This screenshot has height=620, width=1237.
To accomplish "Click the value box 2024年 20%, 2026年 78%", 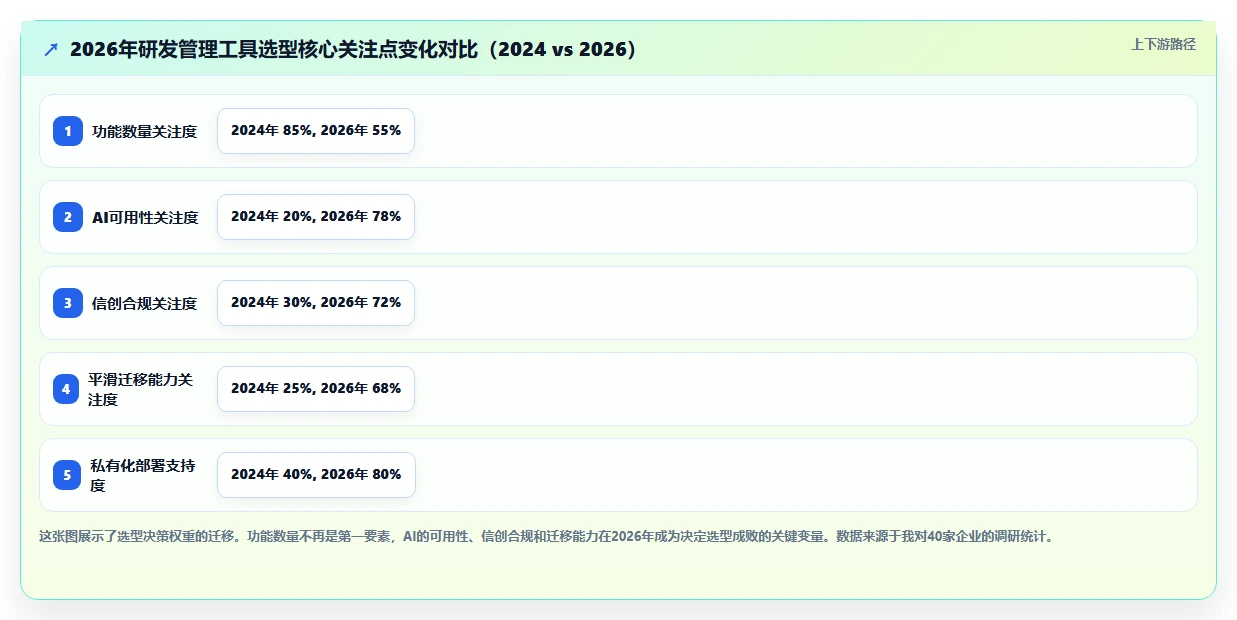I will pos(316,217).
